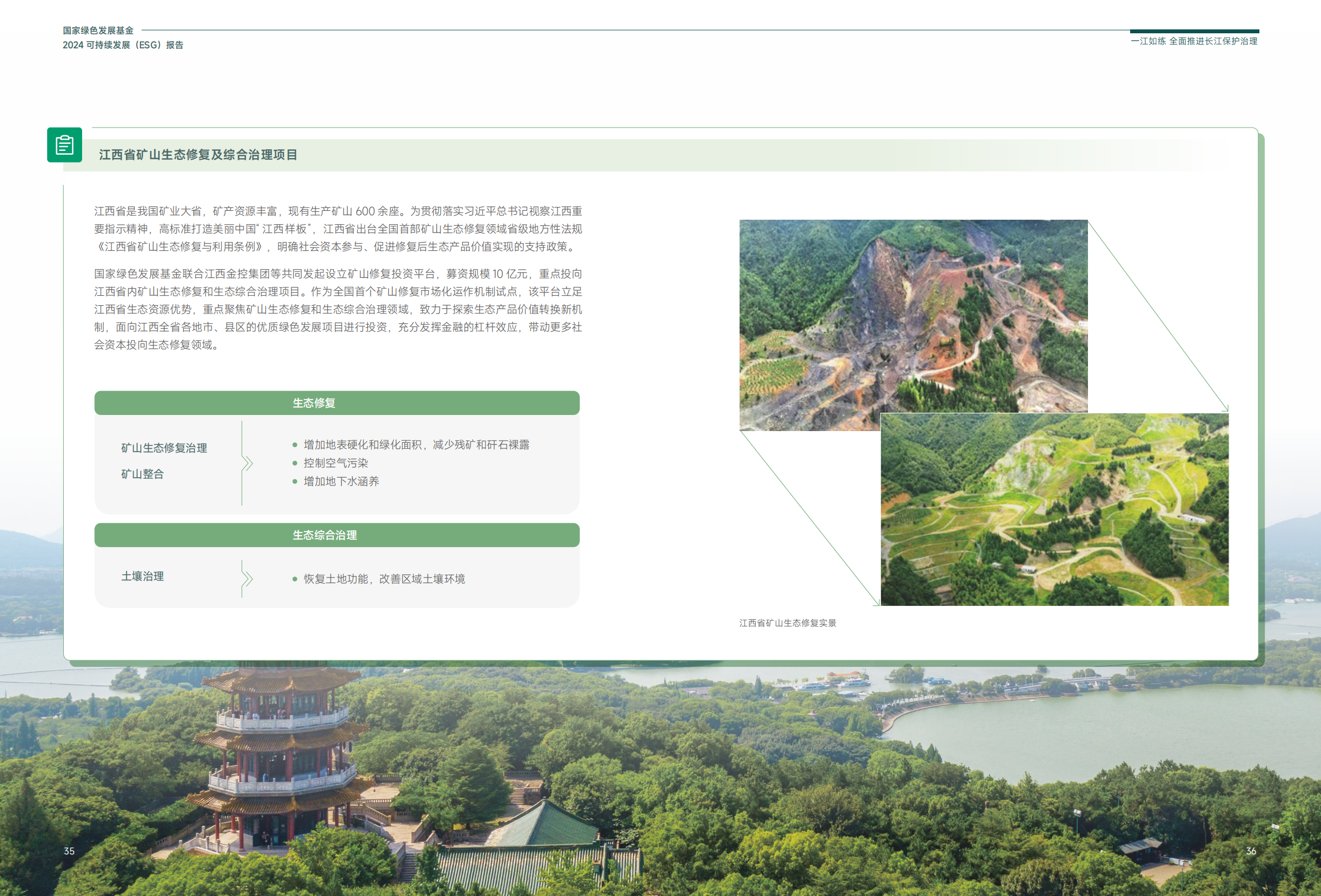Image resolution: width=1321 pixels, height=896 pixels.
Task: Open the after-restoration green hillside photo
Action: pyautogui.click(x=1054, y=509)
